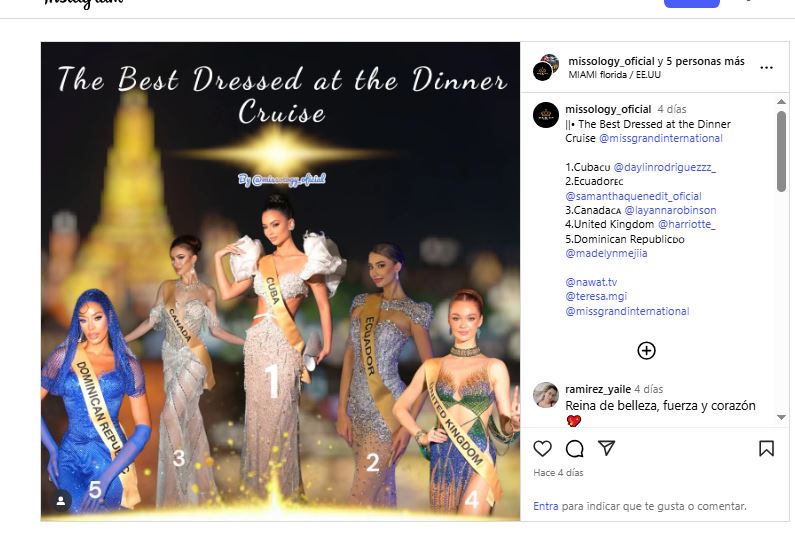Save the post with the bookmark icon
Image resolution: width=795 pixels, height=546 pixels.
coord(766,449)
